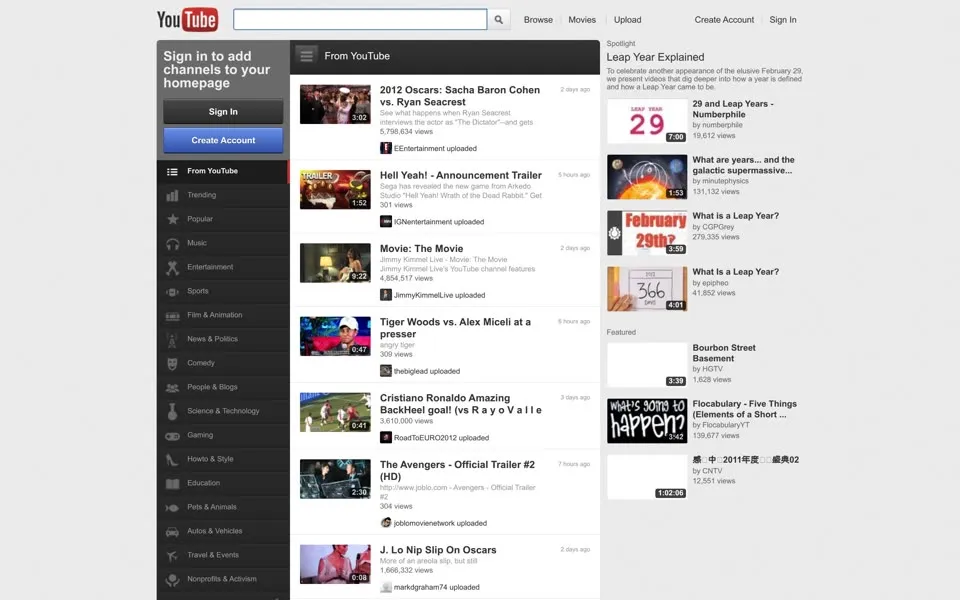
Task: Click the Music headphones icon
Action: point(173,243)
